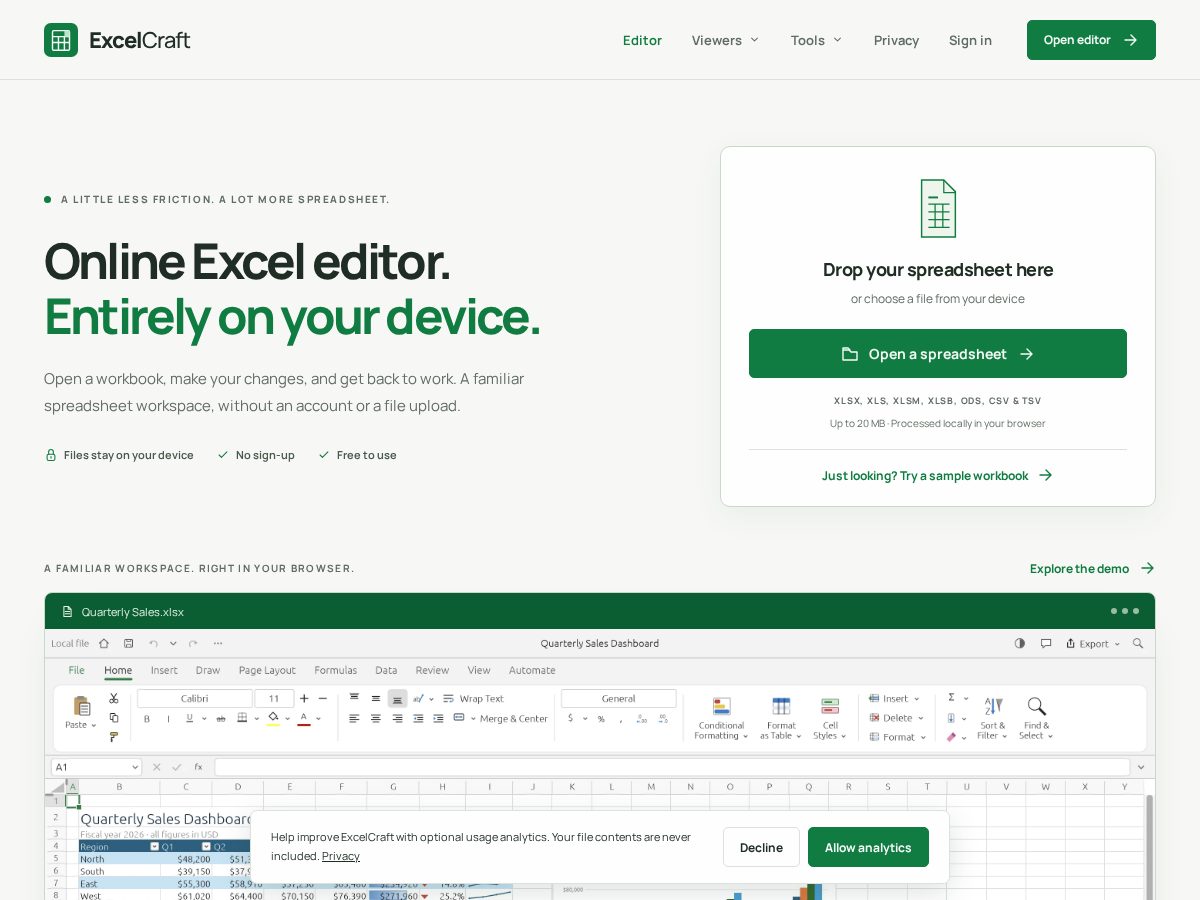Open the Name Box dropdown showing A1
This screenshot has width=1200, height=900.
click(136, 767)
